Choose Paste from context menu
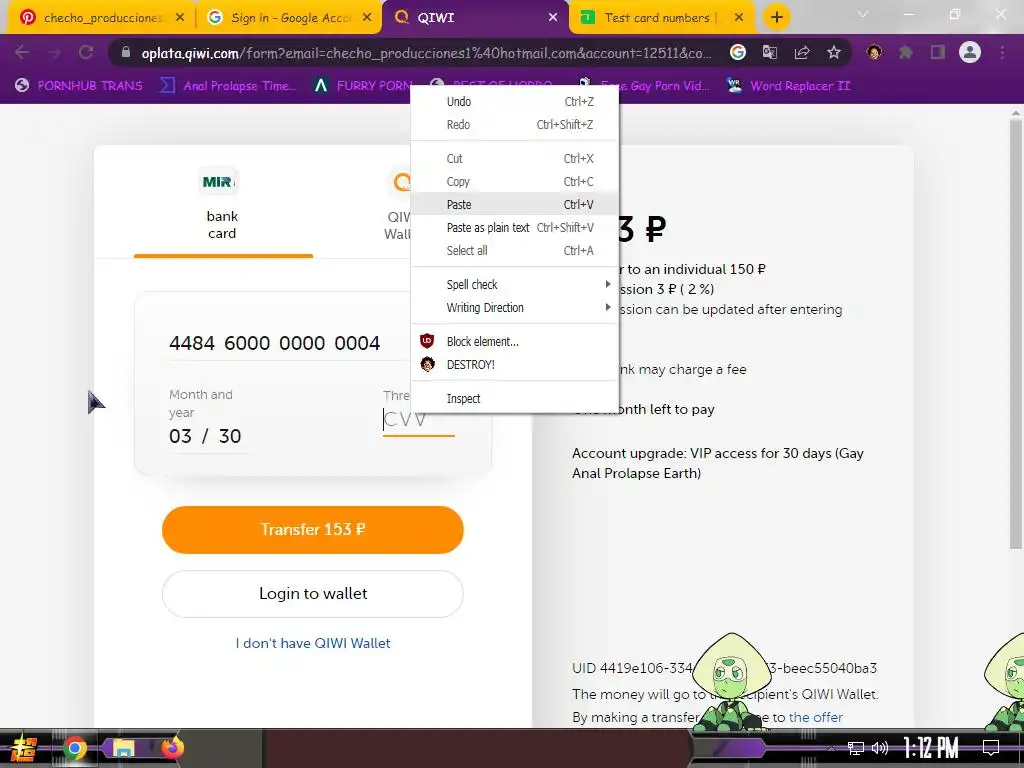The image size is (1024, 768). [x=515, y=204]
